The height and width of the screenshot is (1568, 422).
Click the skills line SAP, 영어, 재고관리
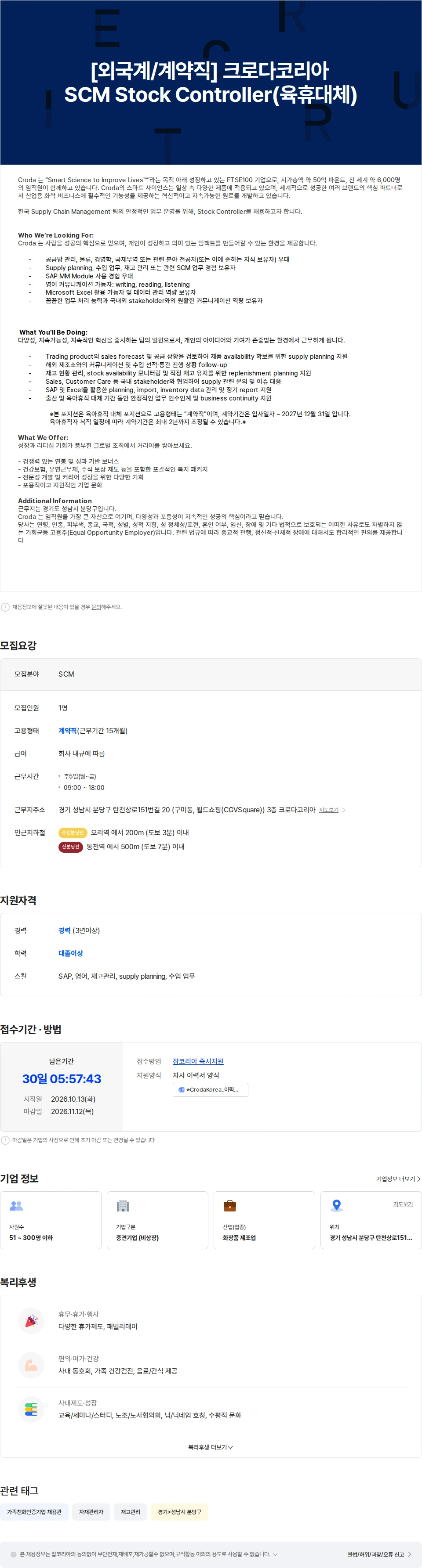click(x=127, y=976)
